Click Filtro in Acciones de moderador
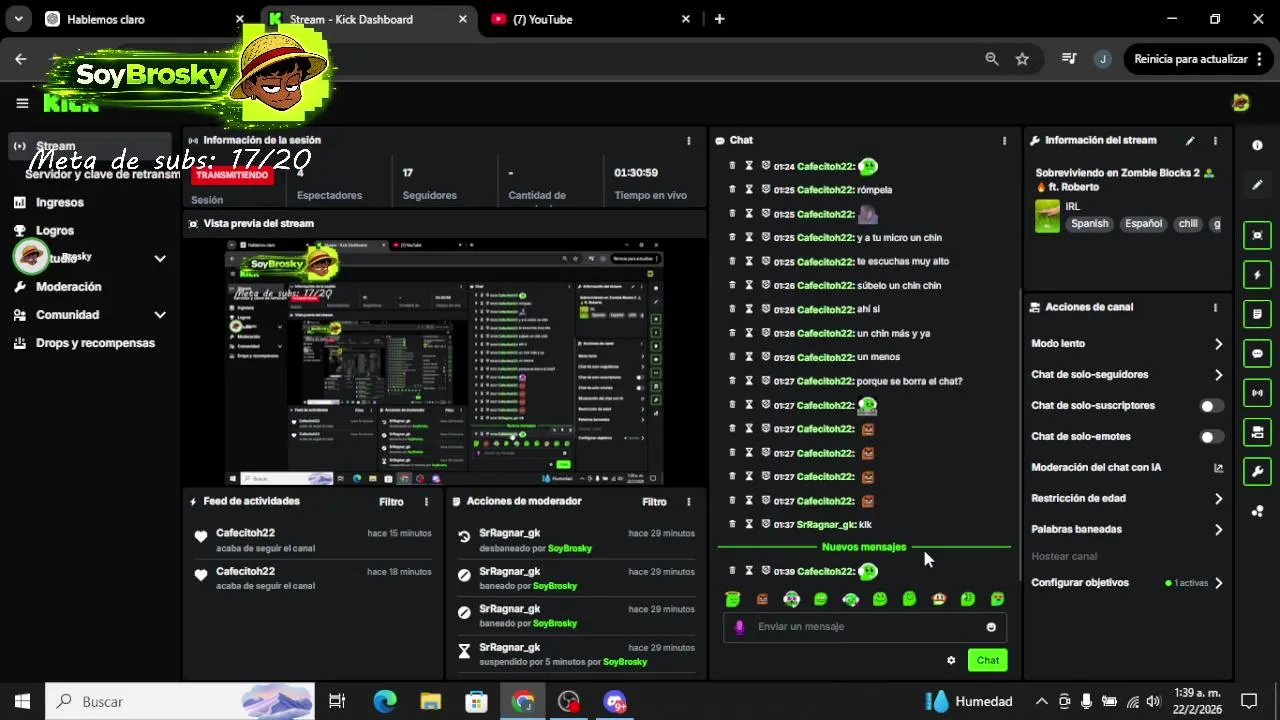This screenshot has width=1280, height=720. pos(654,502)
